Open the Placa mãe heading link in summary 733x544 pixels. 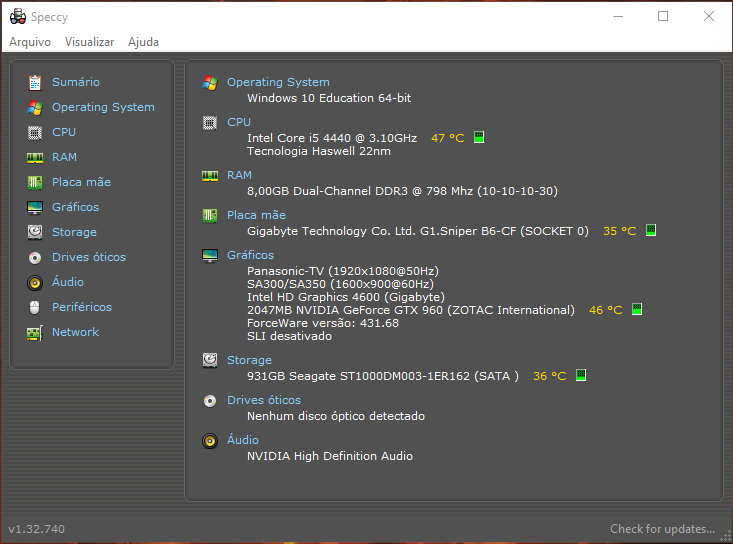[256, 215]
